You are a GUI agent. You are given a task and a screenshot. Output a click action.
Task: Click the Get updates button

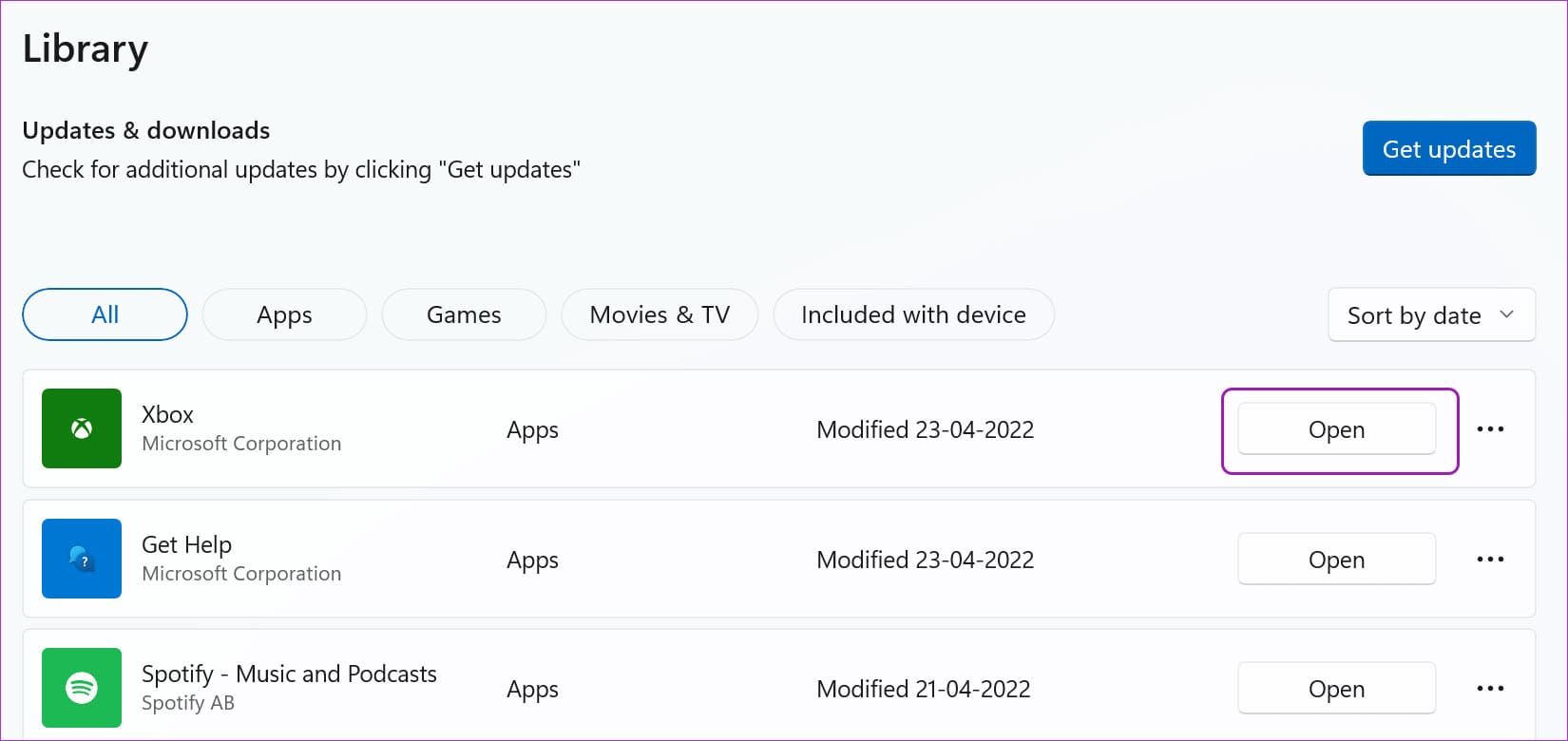pos(1449,148)
